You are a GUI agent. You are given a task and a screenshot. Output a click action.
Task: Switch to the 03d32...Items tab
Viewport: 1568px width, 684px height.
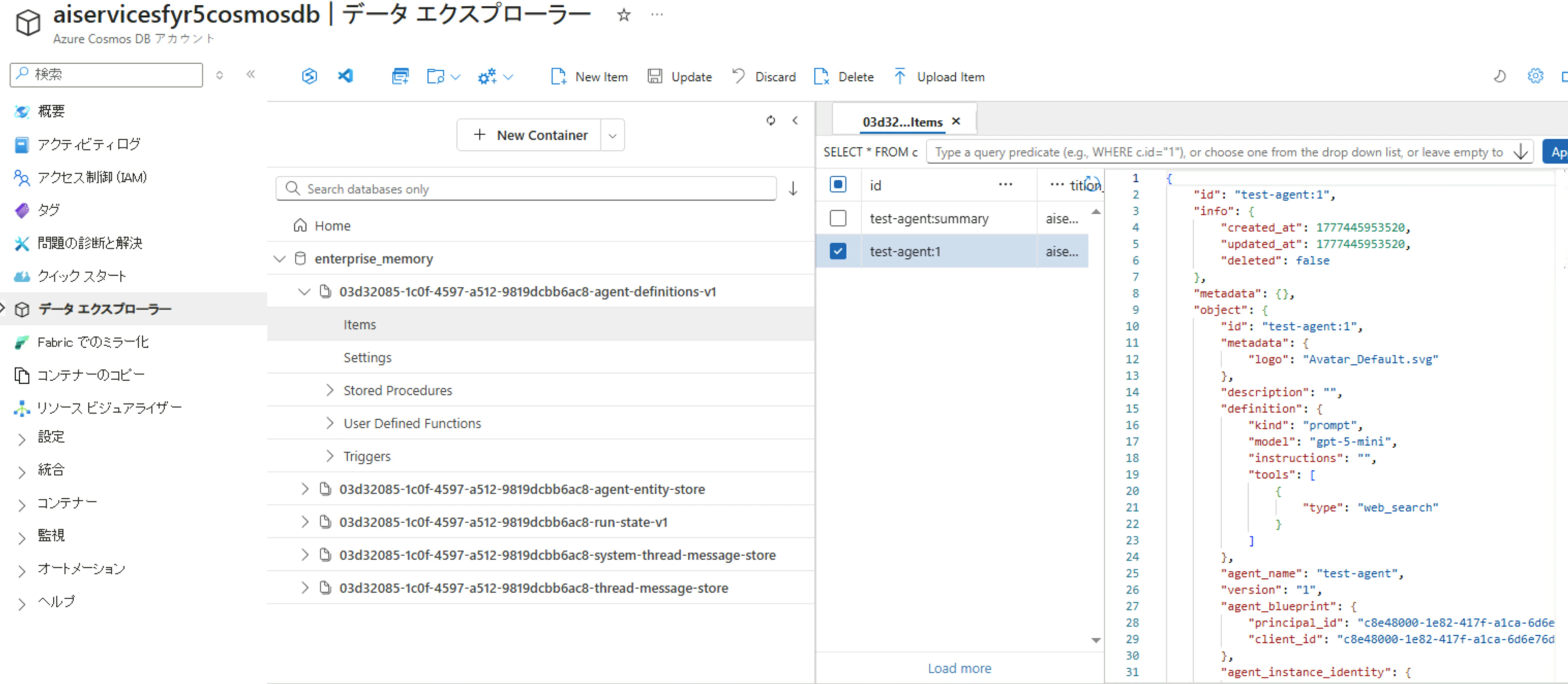(902, 122)
